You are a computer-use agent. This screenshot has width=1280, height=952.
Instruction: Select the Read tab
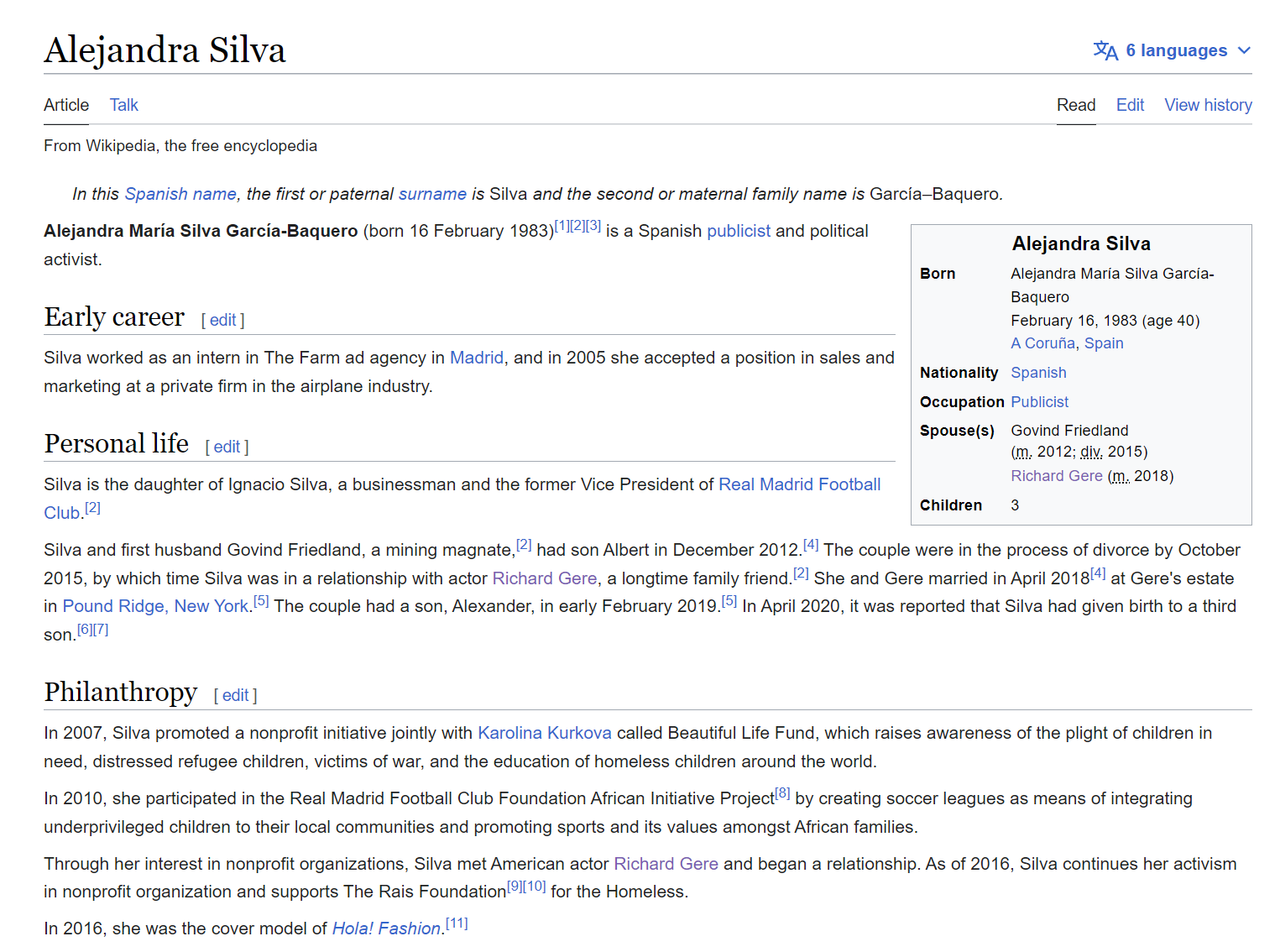pos(1076,105)
